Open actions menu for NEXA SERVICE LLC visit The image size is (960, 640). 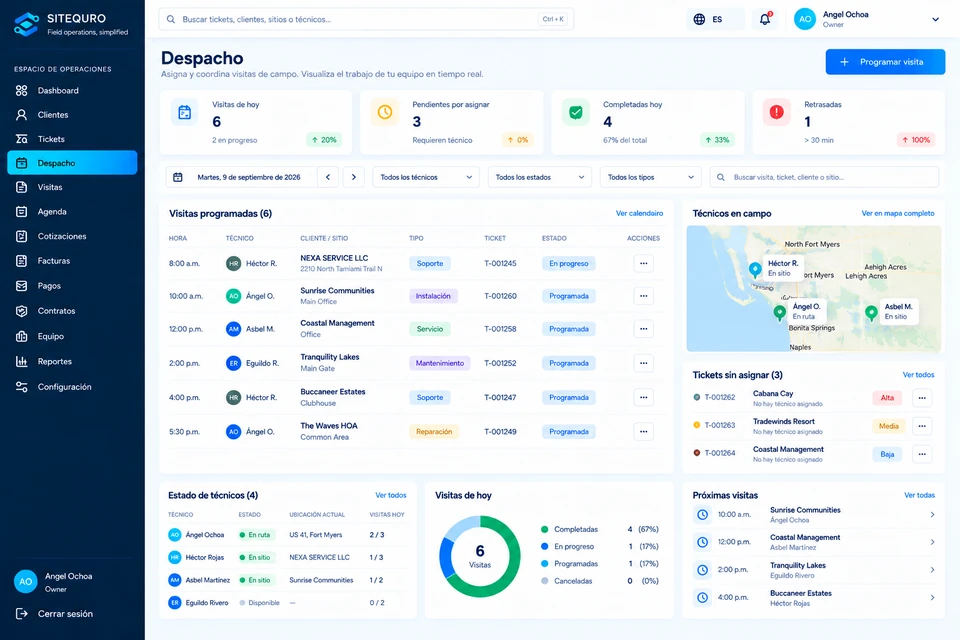(643, 263)
